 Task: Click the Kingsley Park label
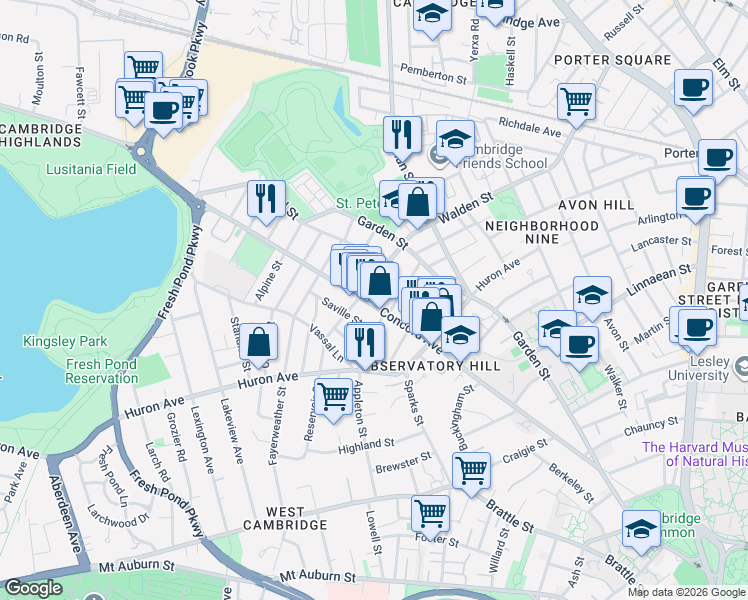pyautogui.click(x=65, y=341)
